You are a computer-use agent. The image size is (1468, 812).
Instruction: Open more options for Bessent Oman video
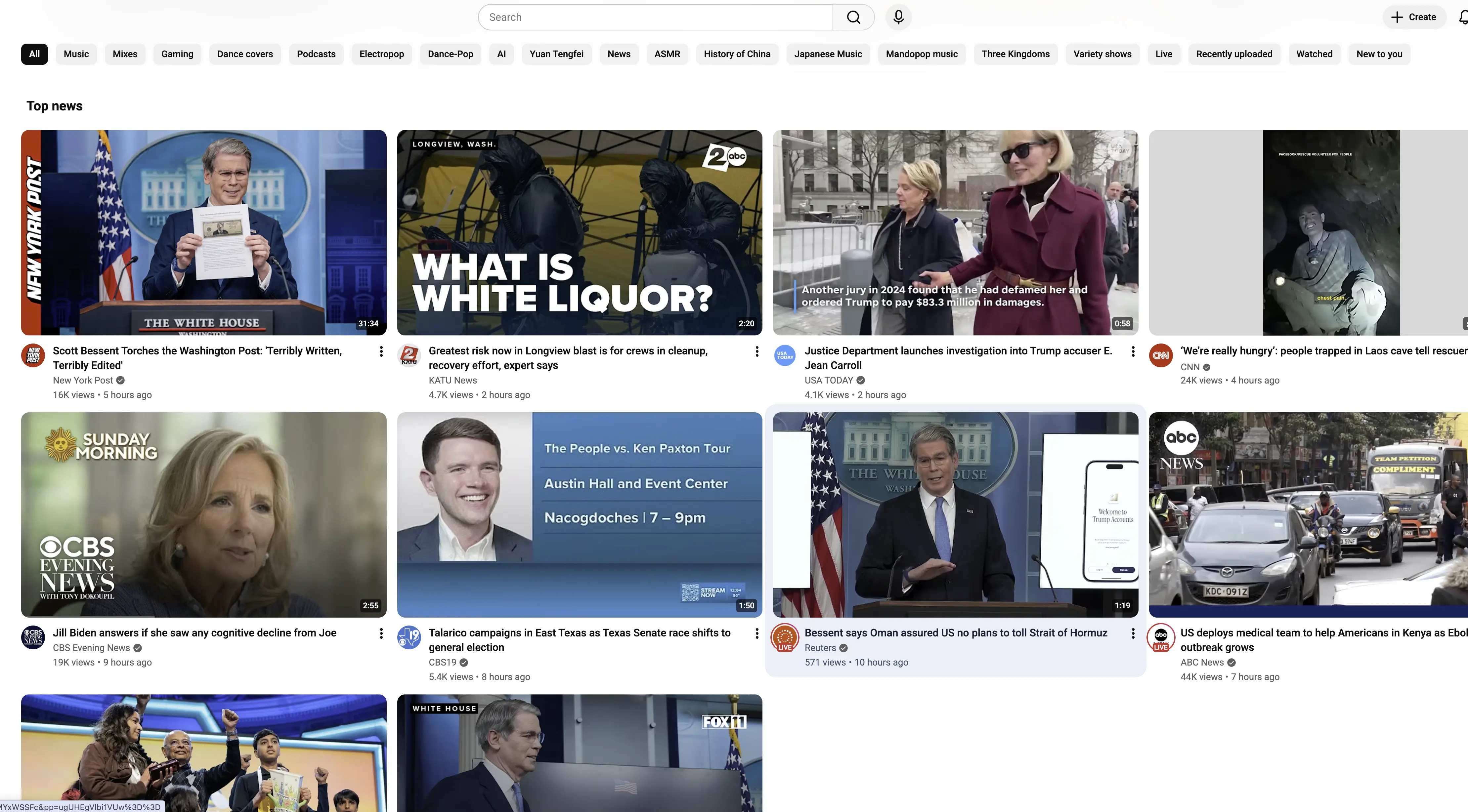[1132, 633]
